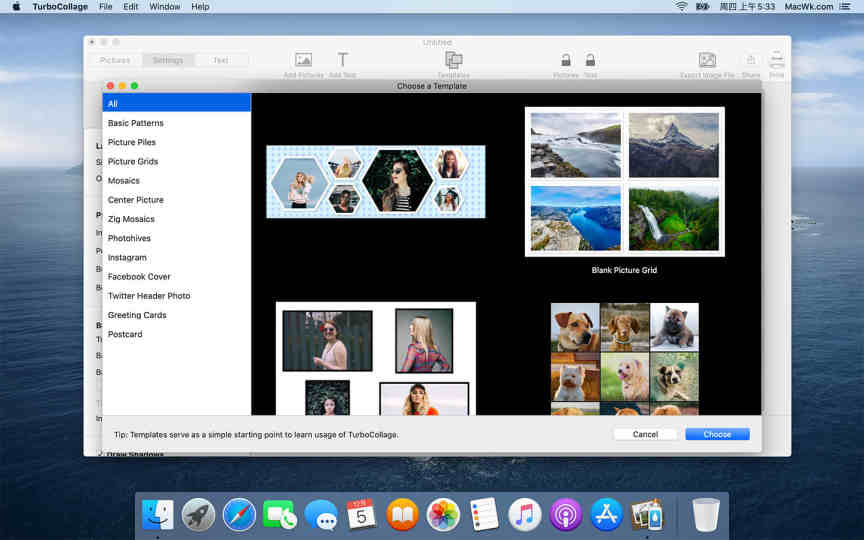This screenshot has height=540, width=864.
Task: Select the Mosaics category
Action: [x=176, y=181]
